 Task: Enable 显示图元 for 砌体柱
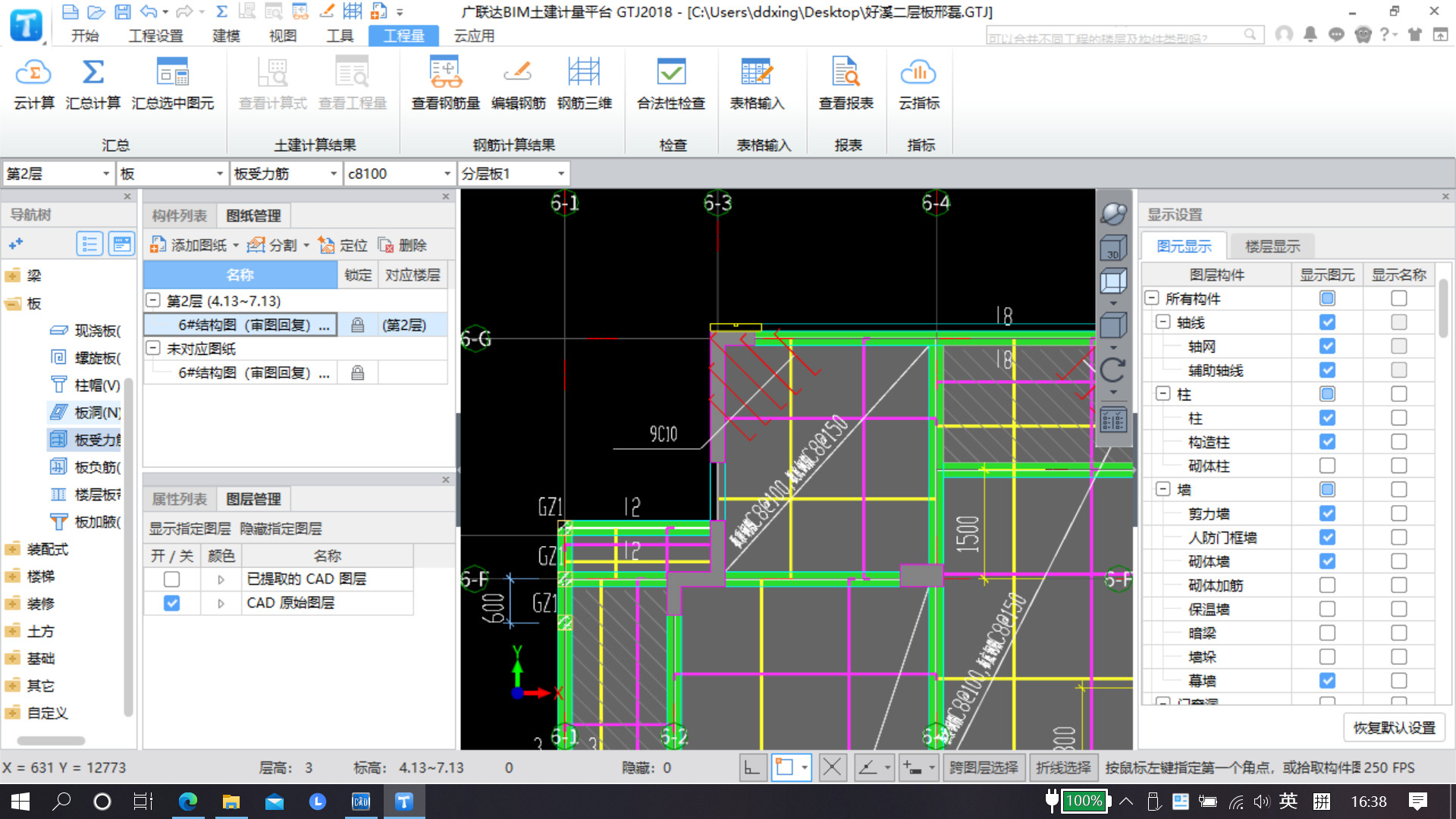coord(1327,466)
